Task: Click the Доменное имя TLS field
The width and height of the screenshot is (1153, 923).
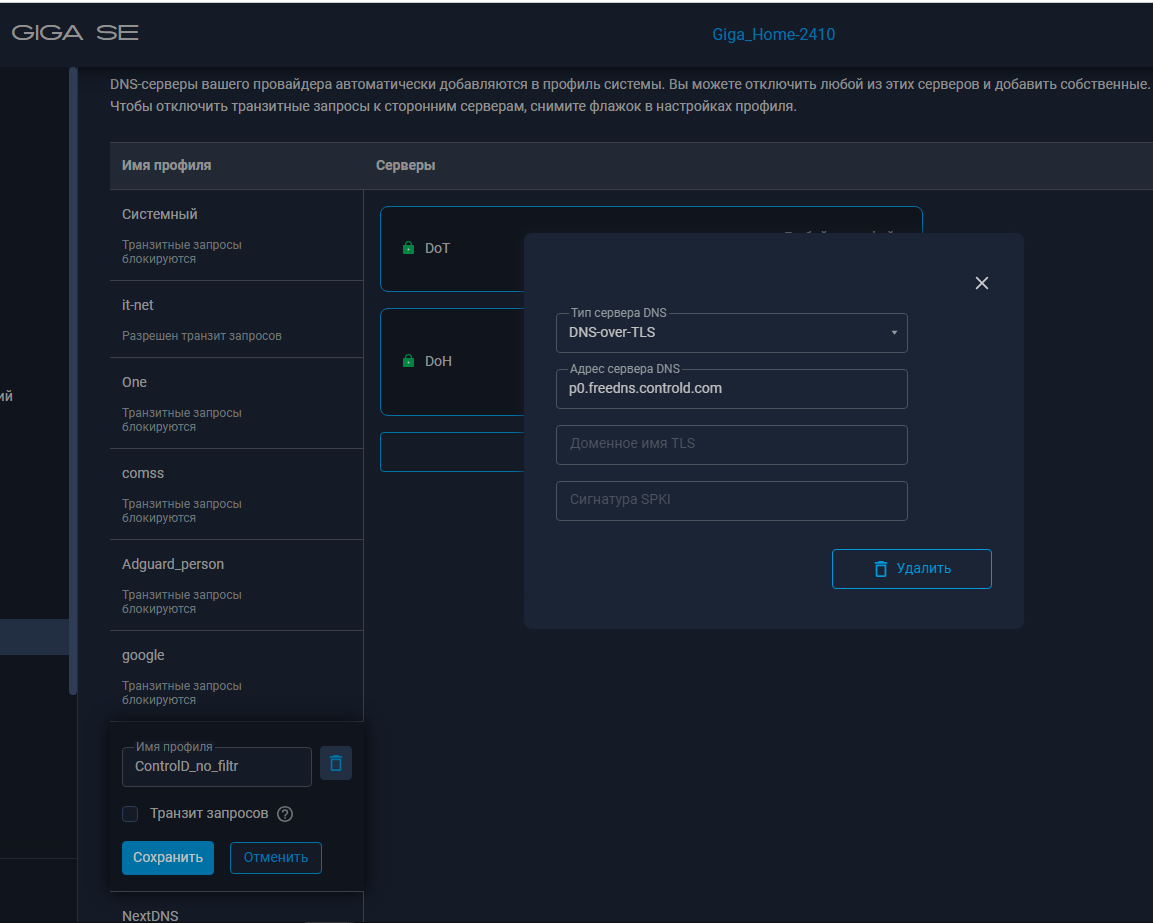Action: pos(731,445)
